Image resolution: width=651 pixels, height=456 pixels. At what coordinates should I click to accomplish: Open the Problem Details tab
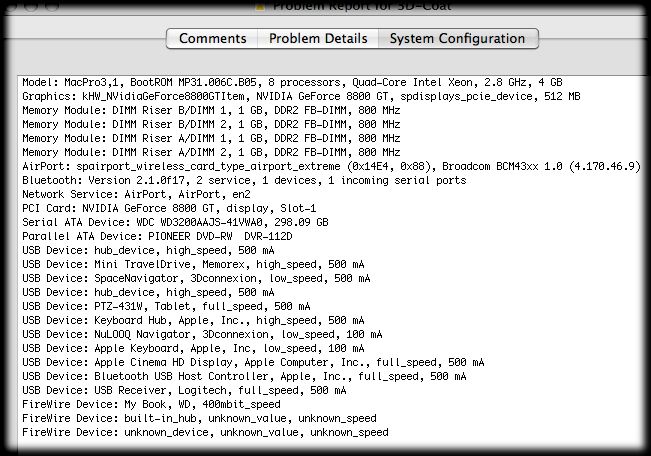(x=318, y=39)
